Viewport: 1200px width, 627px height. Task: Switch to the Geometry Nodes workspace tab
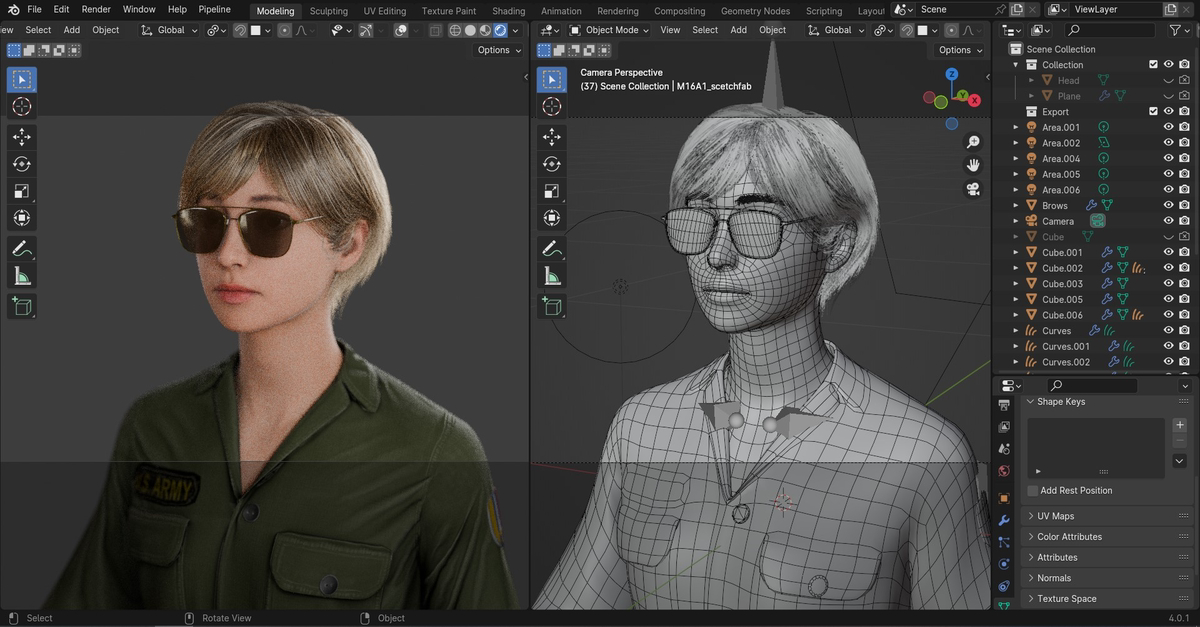pyautogui.click(x=756, y=11)
